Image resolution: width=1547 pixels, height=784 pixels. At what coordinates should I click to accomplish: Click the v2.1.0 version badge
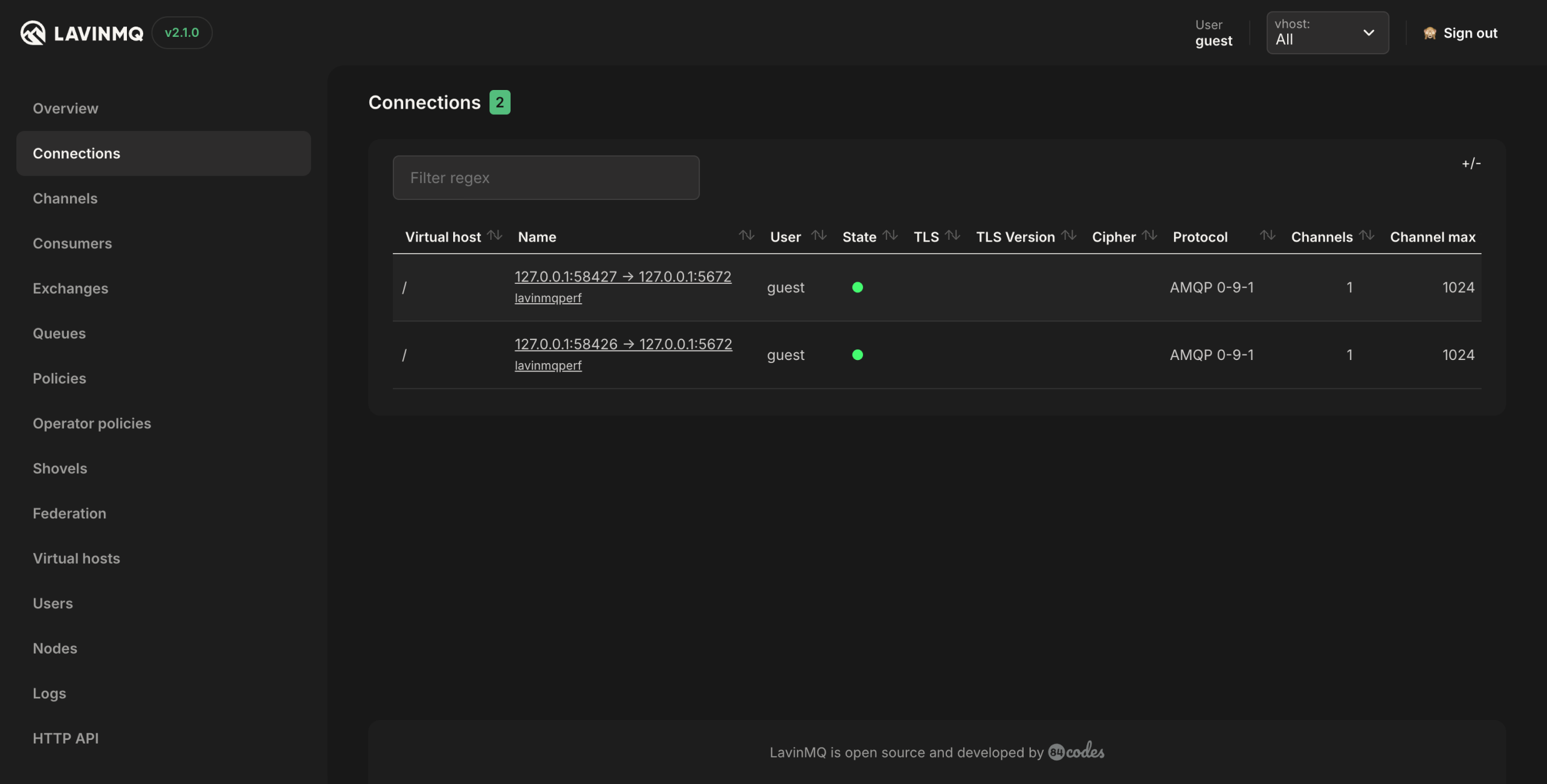click(x=182, y=33)
